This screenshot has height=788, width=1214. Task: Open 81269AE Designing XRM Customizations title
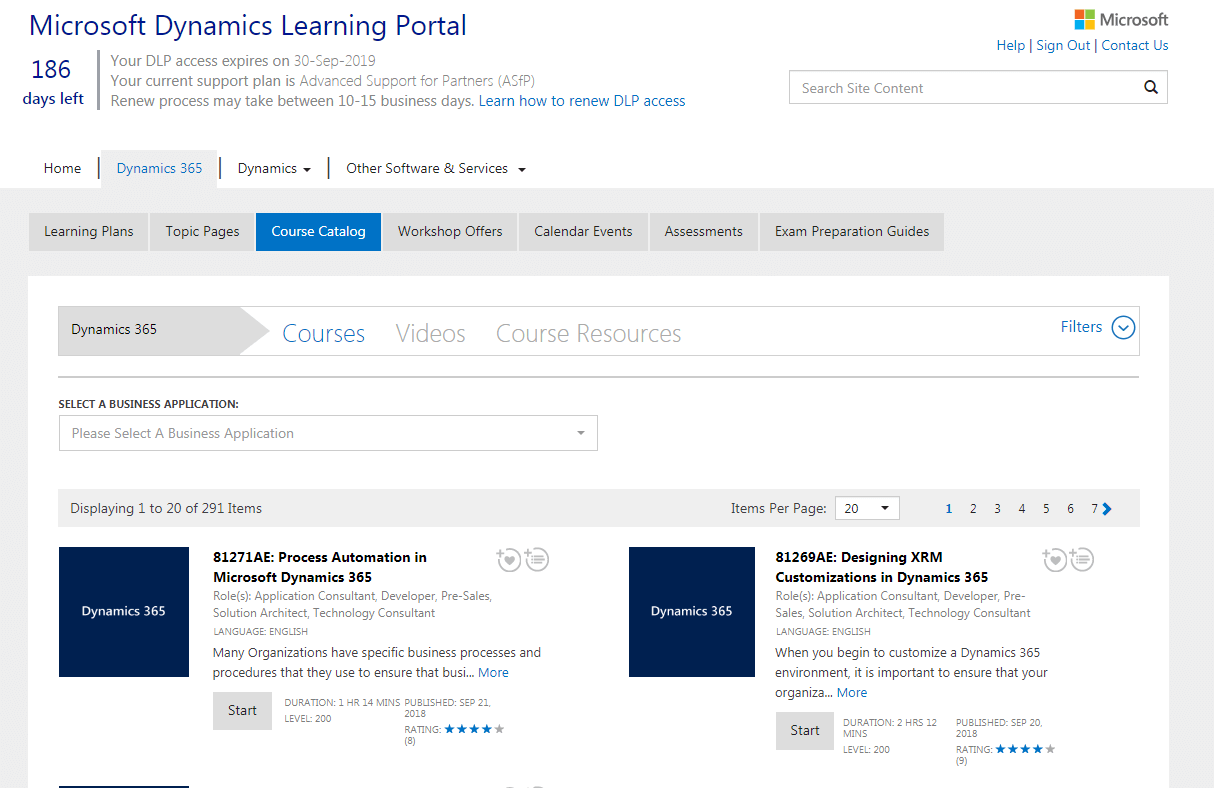click(x=882, y=567)
